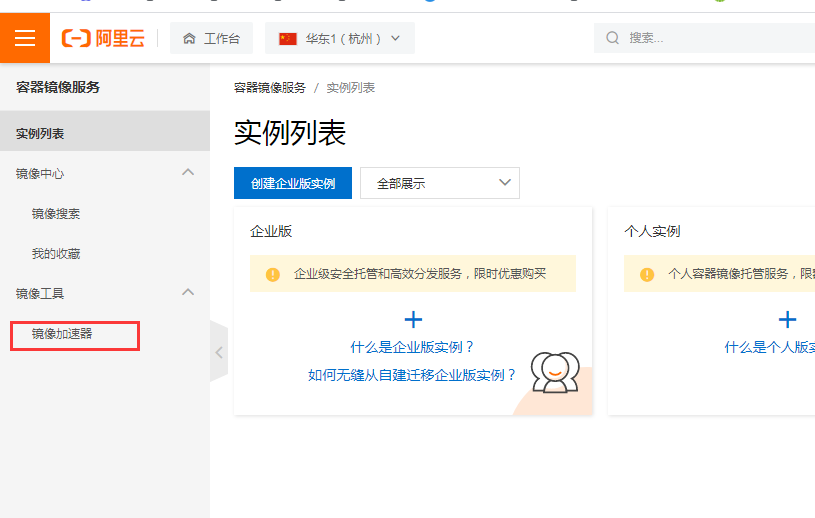This screenshot has width=815, height=518.
Task: Click the 企业版 card title
Action: 271,231
